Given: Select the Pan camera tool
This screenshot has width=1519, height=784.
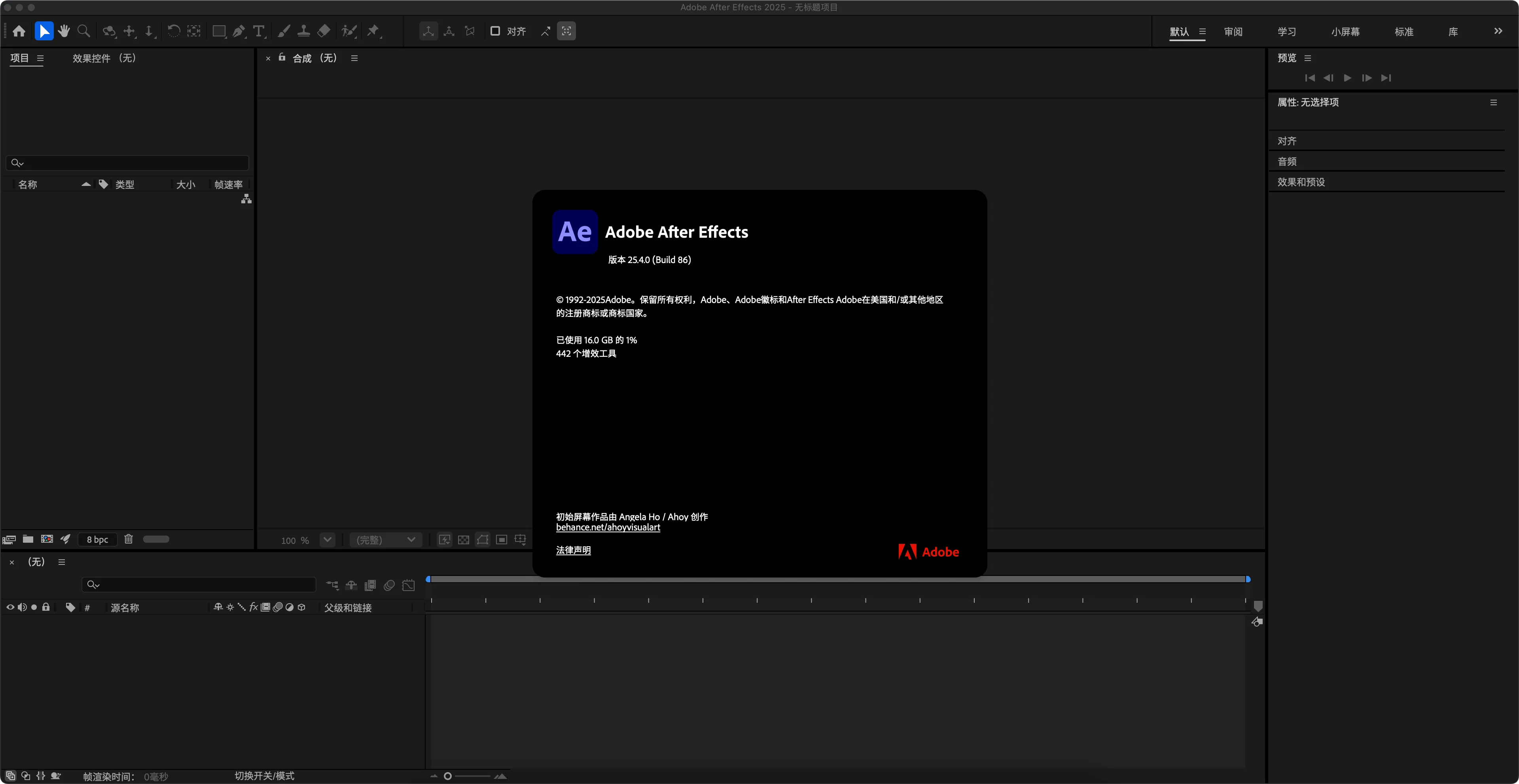Looking at the screenshot, I should (129, 31).
